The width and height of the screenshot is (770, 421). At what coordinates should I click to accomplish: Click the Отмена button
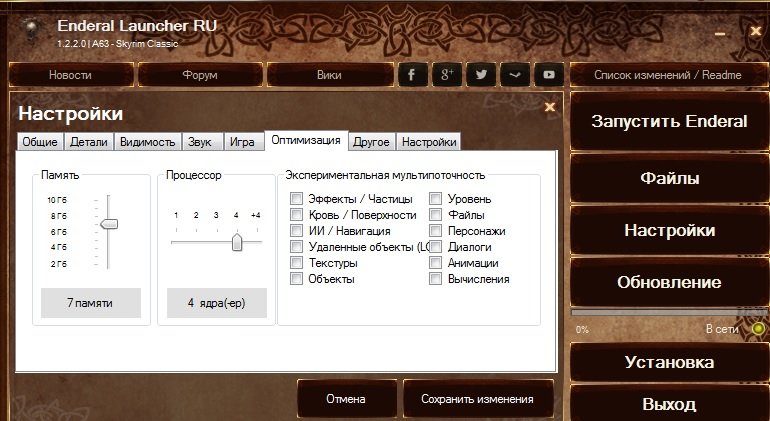click(x=346, y=399)
